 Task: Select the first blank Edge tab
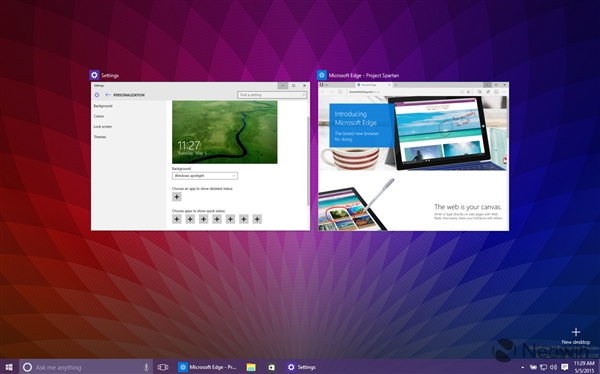336,85
